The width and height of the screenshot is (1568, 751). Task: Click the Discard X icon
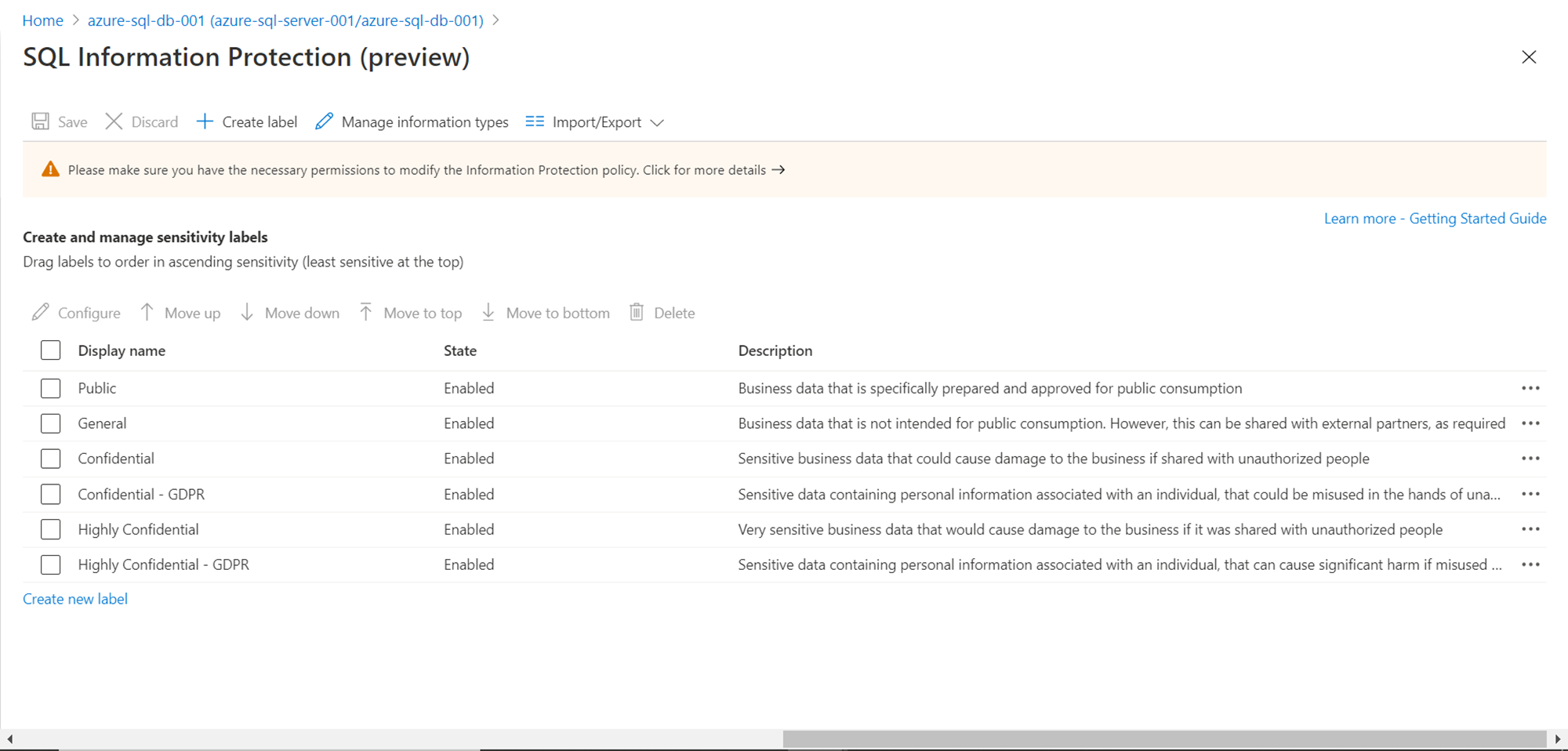click(114, 122)
